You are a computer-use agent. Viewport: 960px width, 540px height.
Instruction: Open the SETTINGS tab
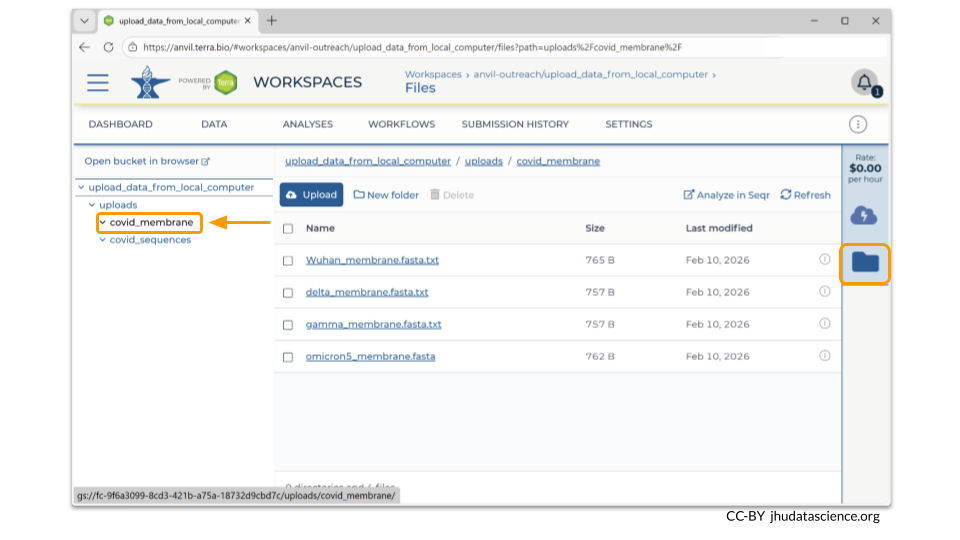tap(629, 124)
